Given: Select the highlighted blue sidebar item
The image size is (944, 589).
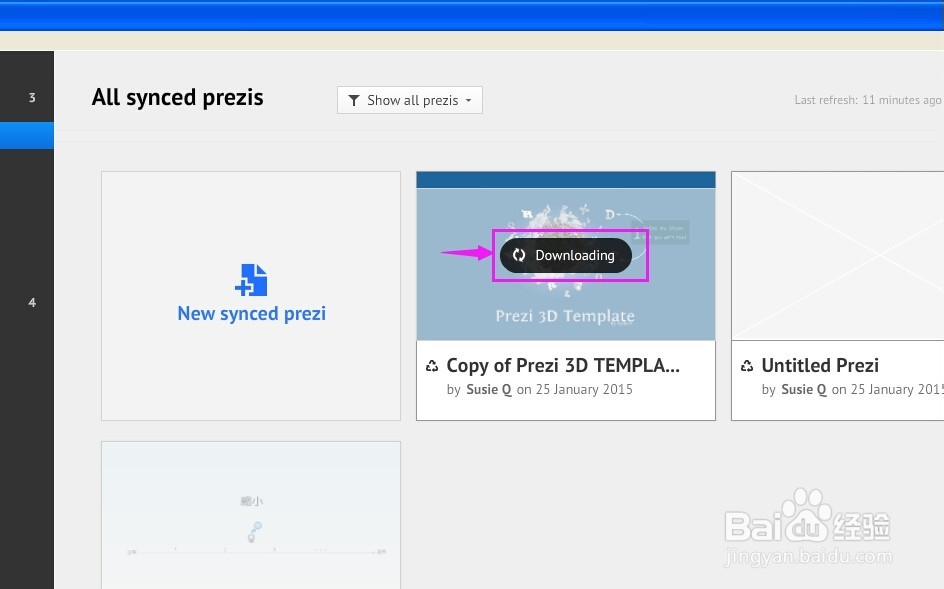Looking at the screenshot, I should click(27, 136).
